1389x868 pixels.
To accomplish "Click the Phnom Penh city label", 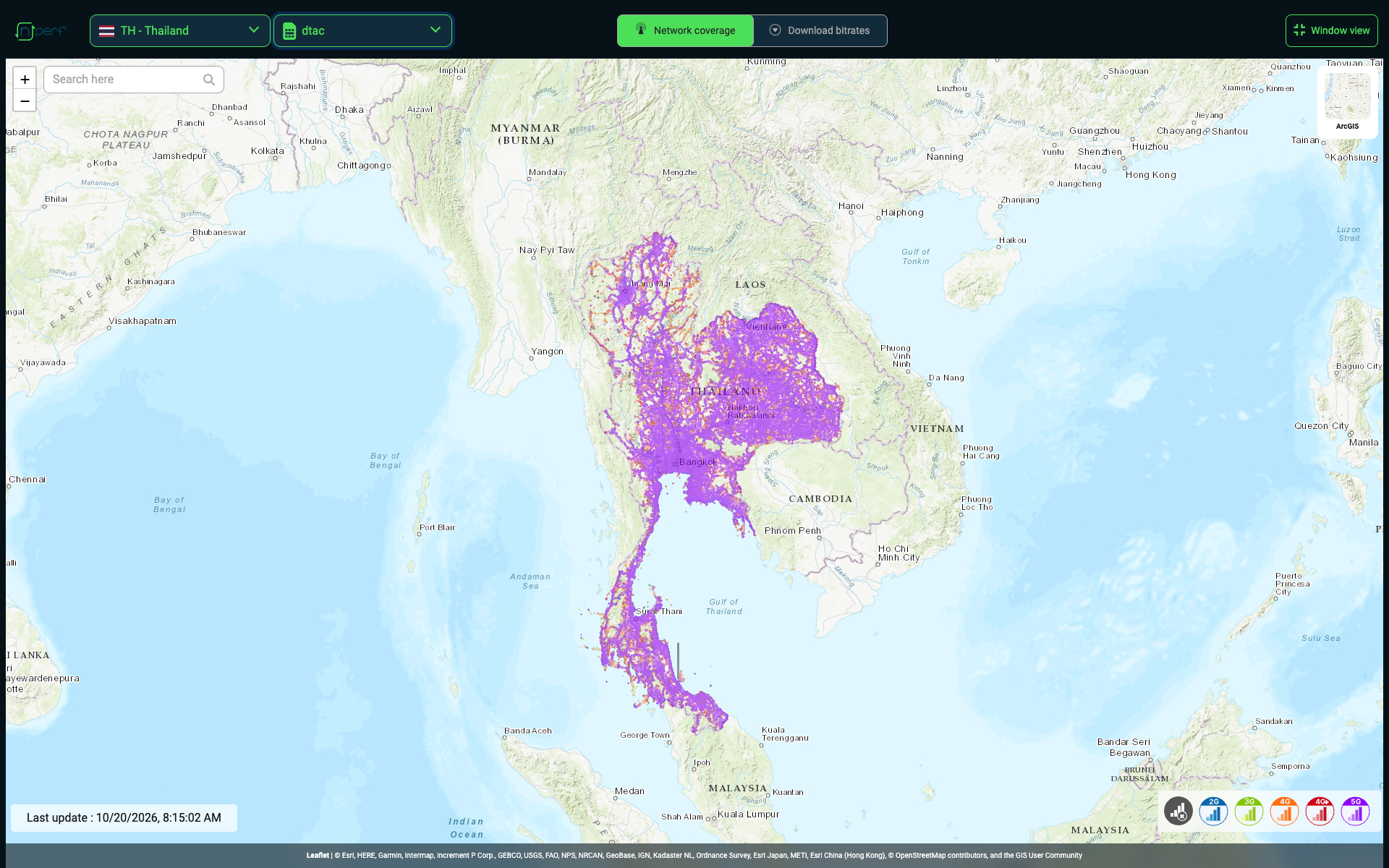I will (x=793, y=531).
